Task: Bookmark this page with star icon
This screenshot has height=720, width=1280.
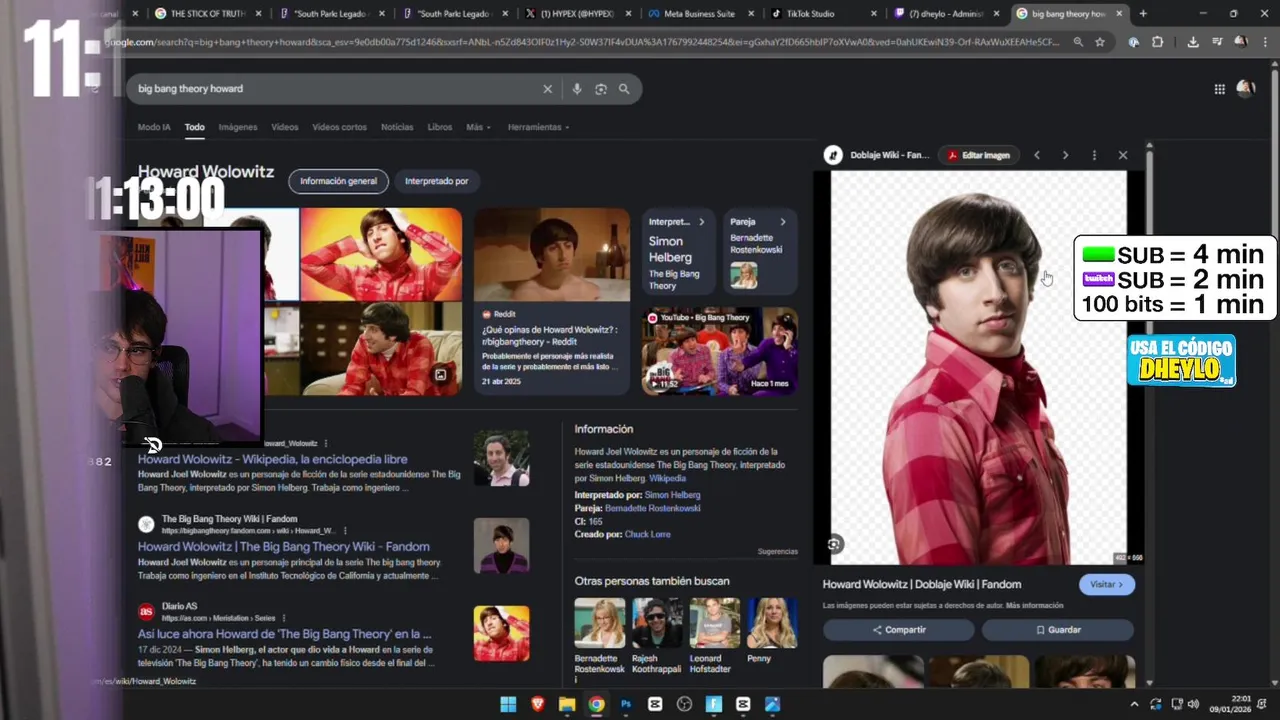Action: [1100, 42]
